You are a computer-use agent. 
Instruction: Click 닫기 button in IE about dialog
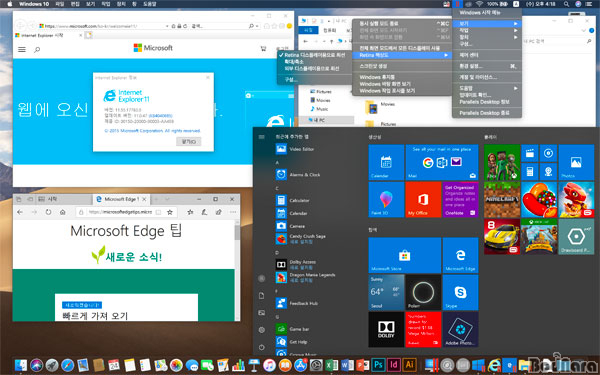point(189,142)
